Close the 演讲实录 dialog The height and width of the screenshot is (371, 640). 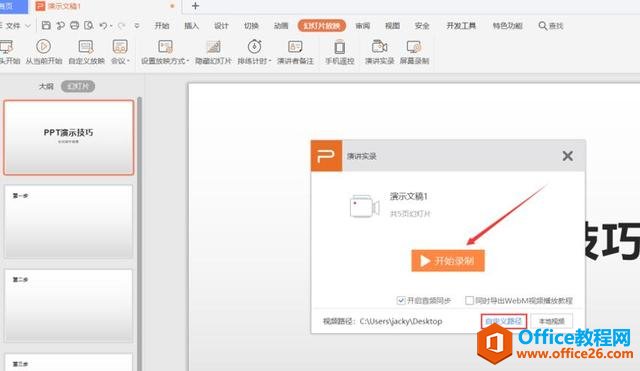coord(567,156)
